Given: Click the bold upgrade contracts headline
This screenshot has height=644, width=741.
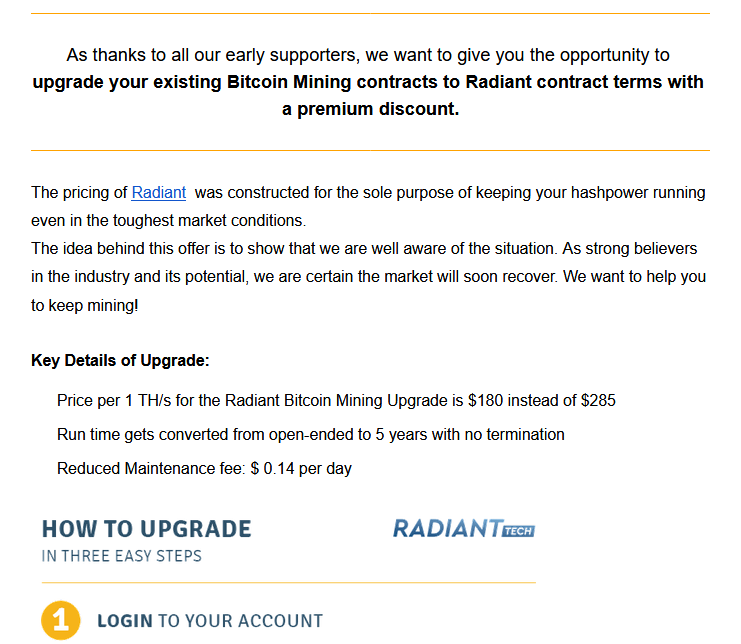Looking at the screenshot, I should (x=368, y=82).
